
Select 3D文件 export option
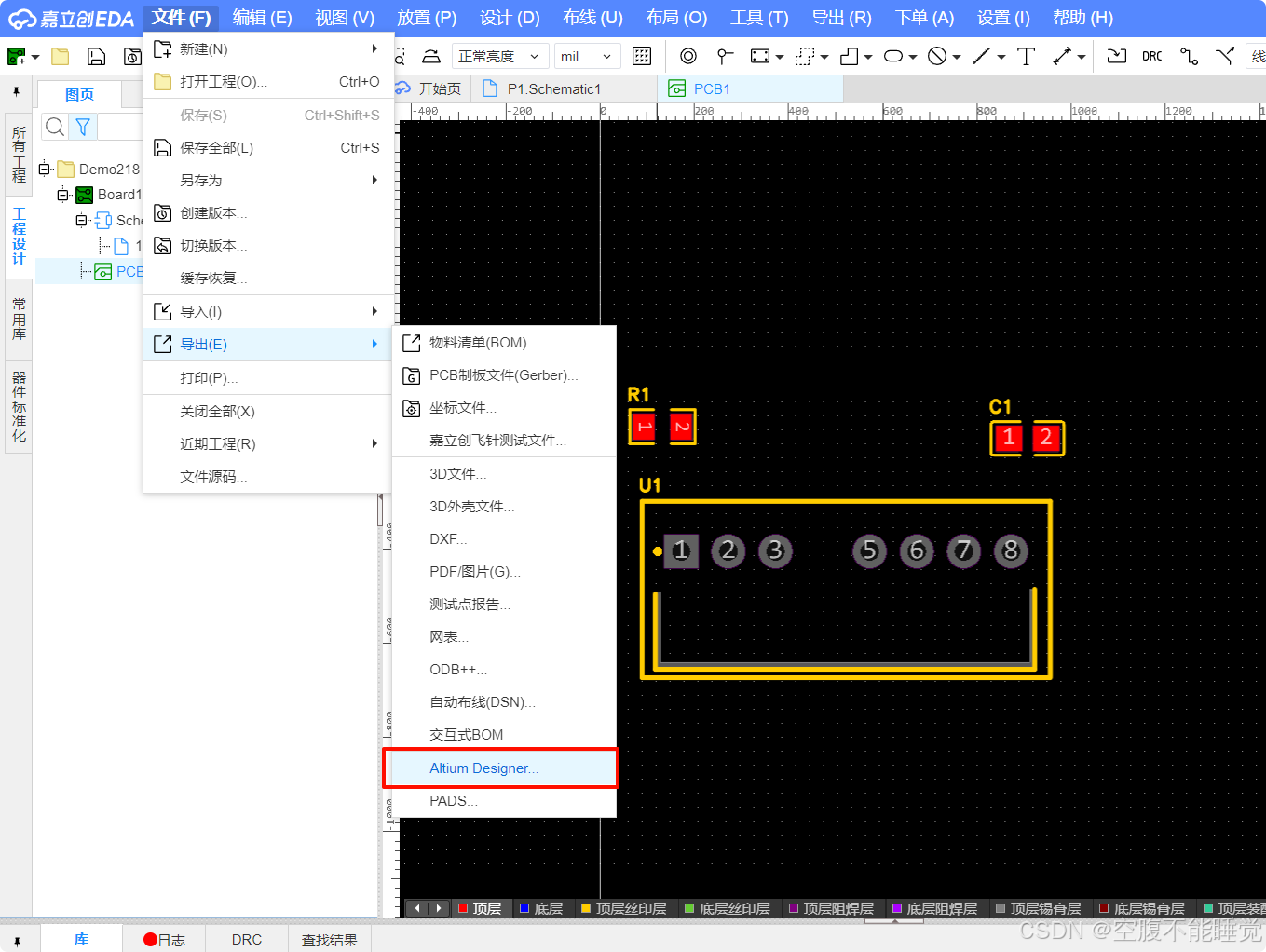[504, 474]
